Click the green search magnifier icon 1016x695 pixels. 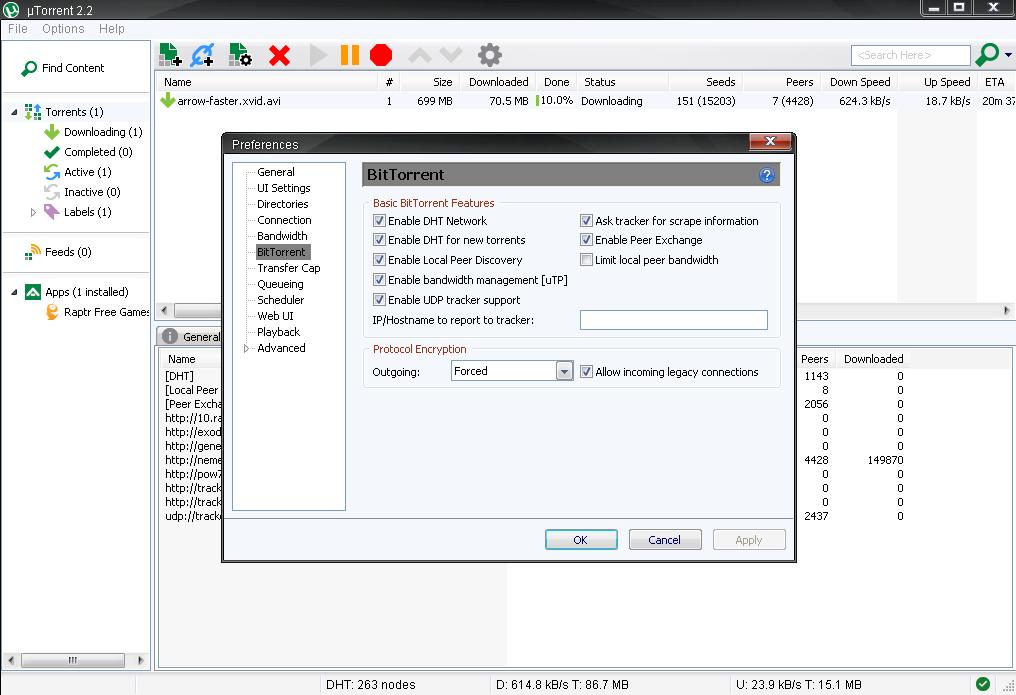[x=987, y=55]
